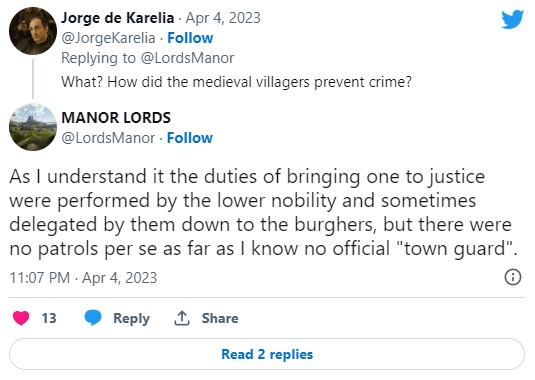The width and height of the screenshot is (535, 380).
Task: Open Read 2 replies button
Action: [x=267, y=354]
